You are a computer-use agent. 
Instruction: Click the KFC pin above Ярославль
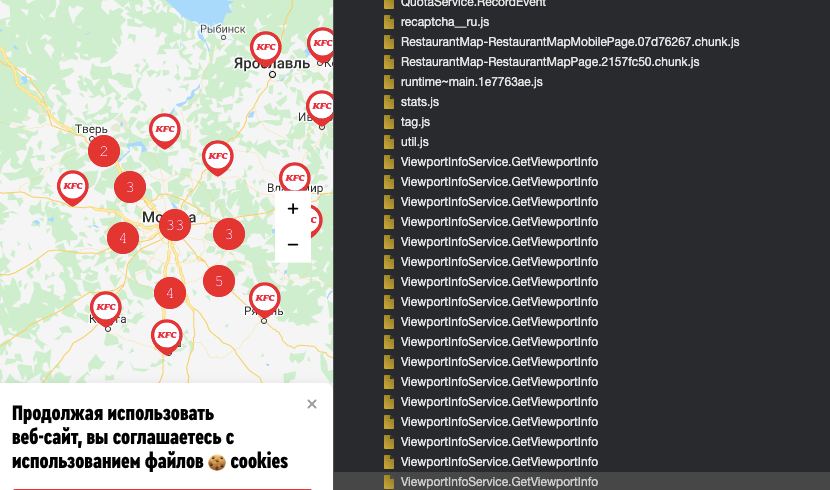[x=266, y=48]
